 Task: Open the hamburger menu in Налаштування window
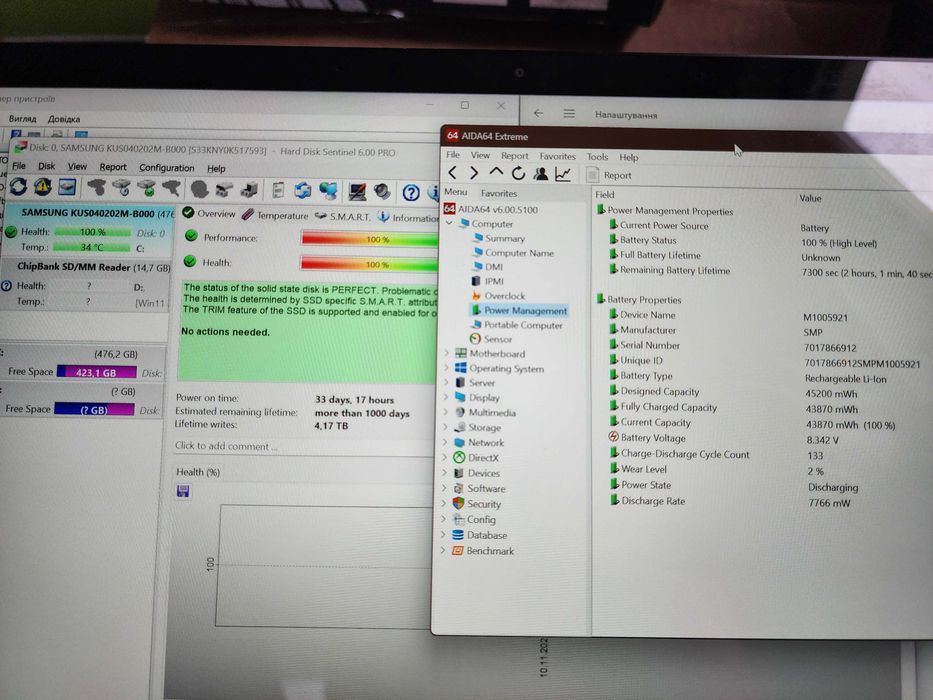click(x=569, y=113)
